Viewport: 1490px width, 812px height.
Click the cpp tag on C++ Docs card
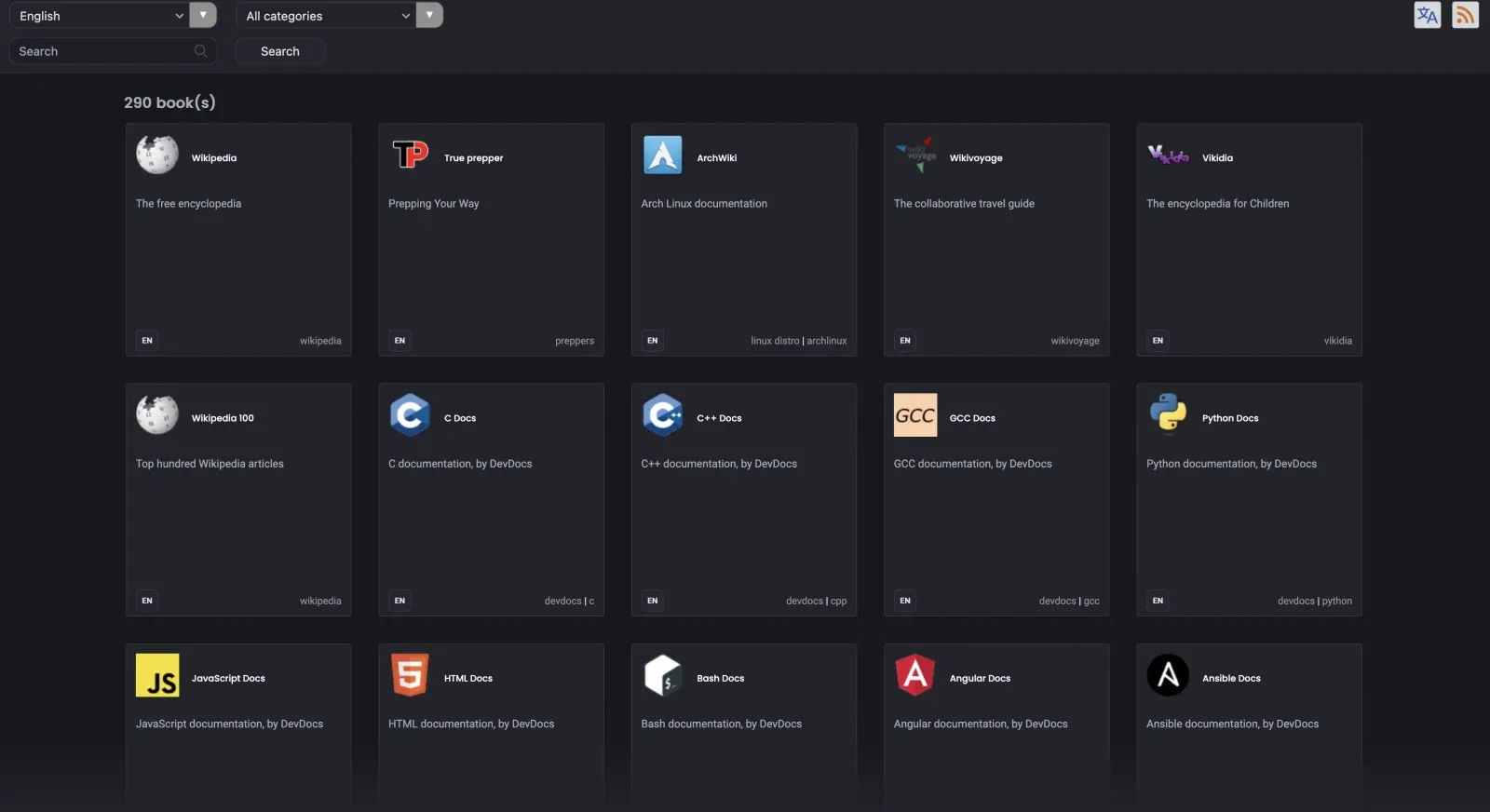click(x=838, y=601)
